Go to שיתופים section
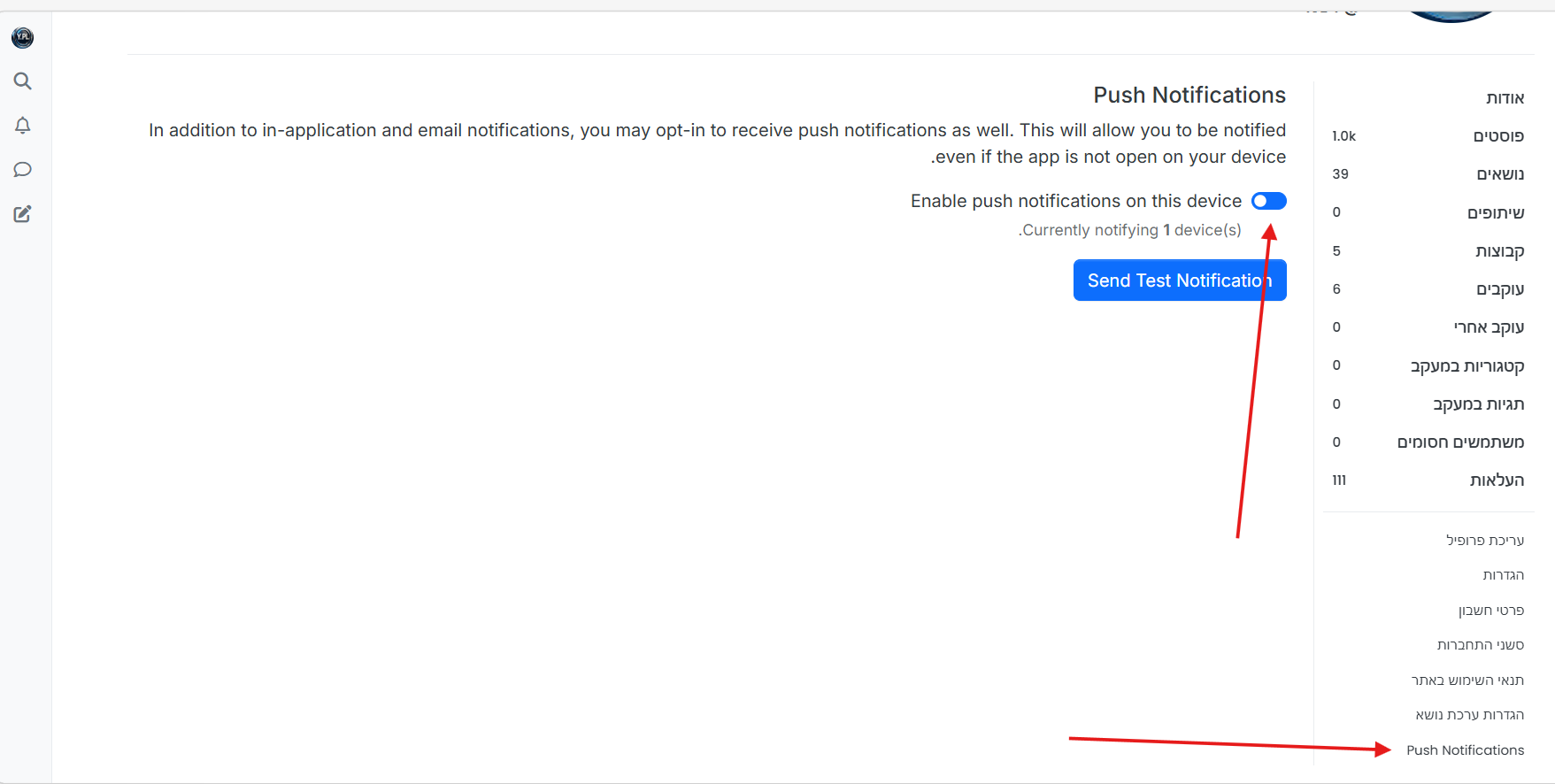Viewport: 1555px width, 784px height. (1495, 213)
